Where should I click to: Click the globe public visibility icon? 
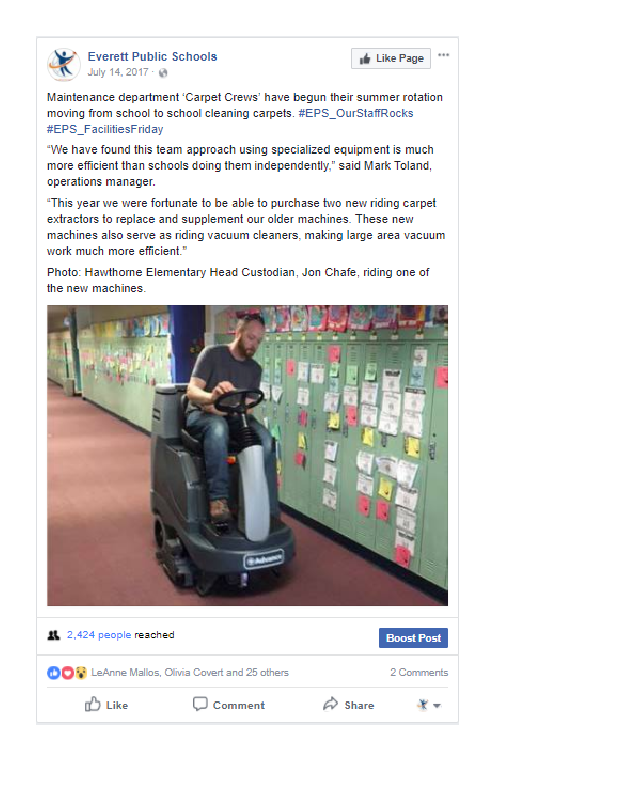coord(163,73)
